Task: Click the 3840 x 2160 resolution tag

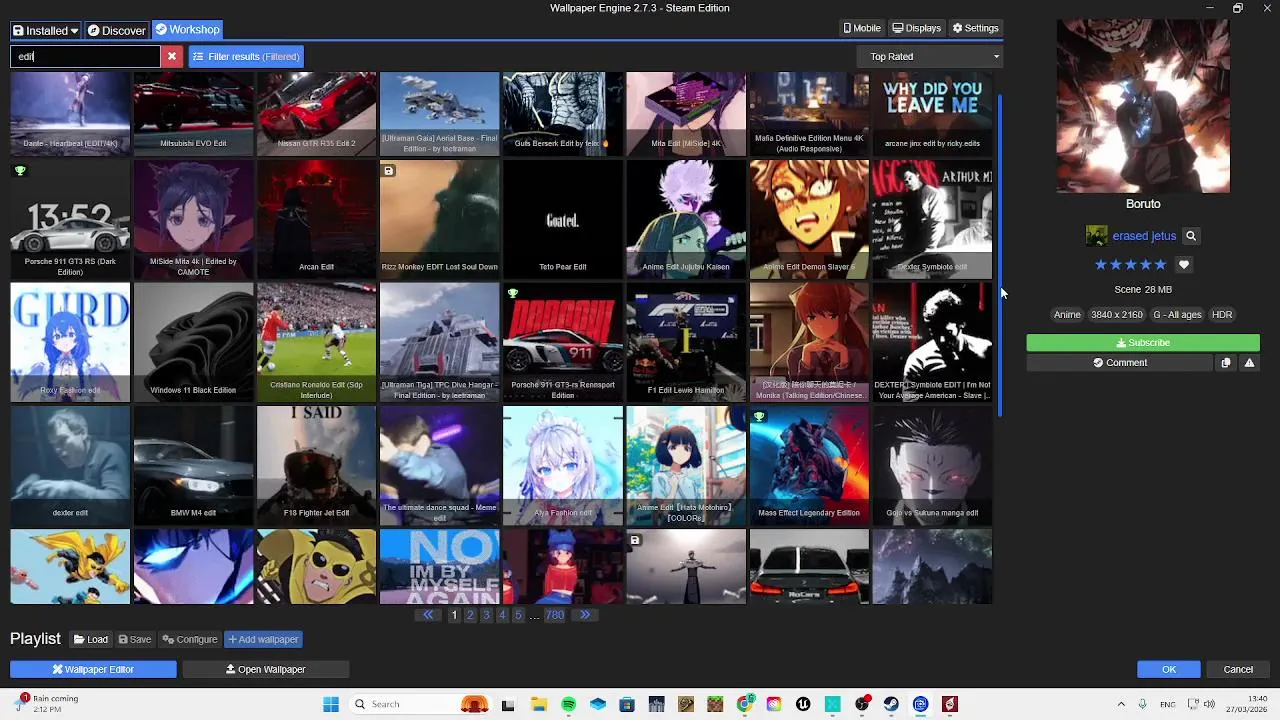Action: pos(1117,315)
